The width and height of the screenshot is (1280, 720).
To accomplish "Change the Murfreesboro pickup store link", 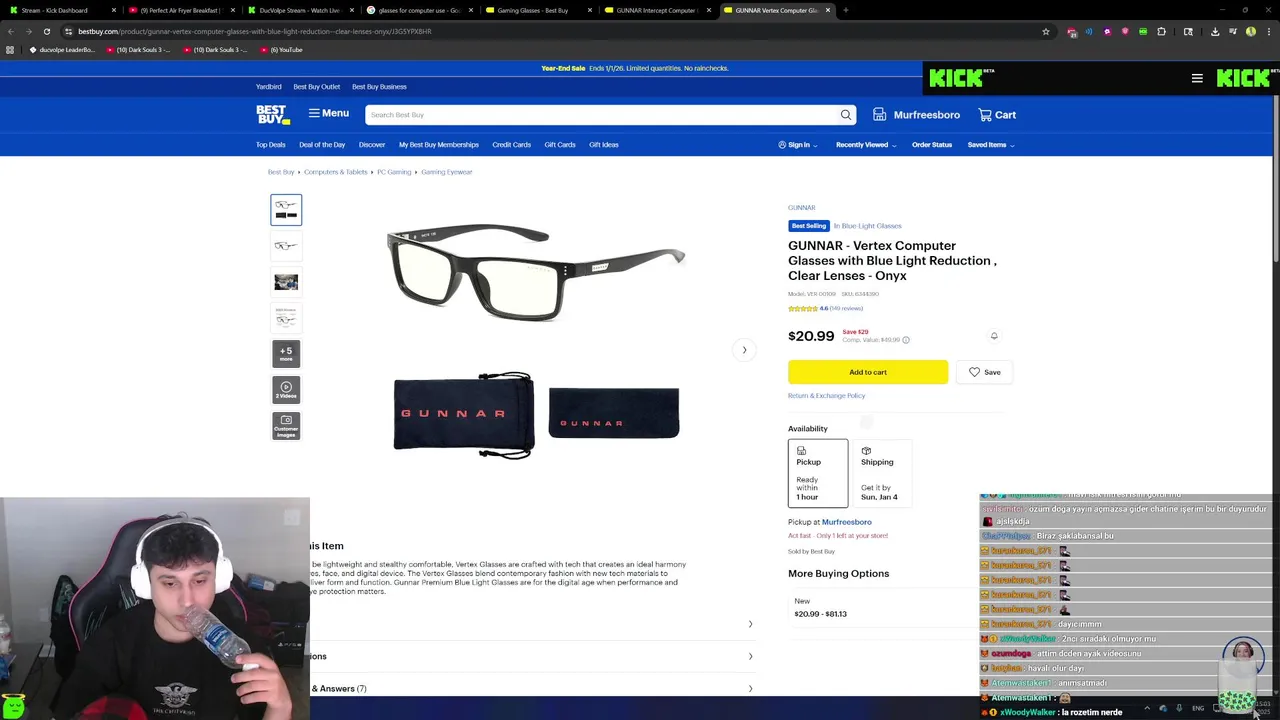I will 847,522.
